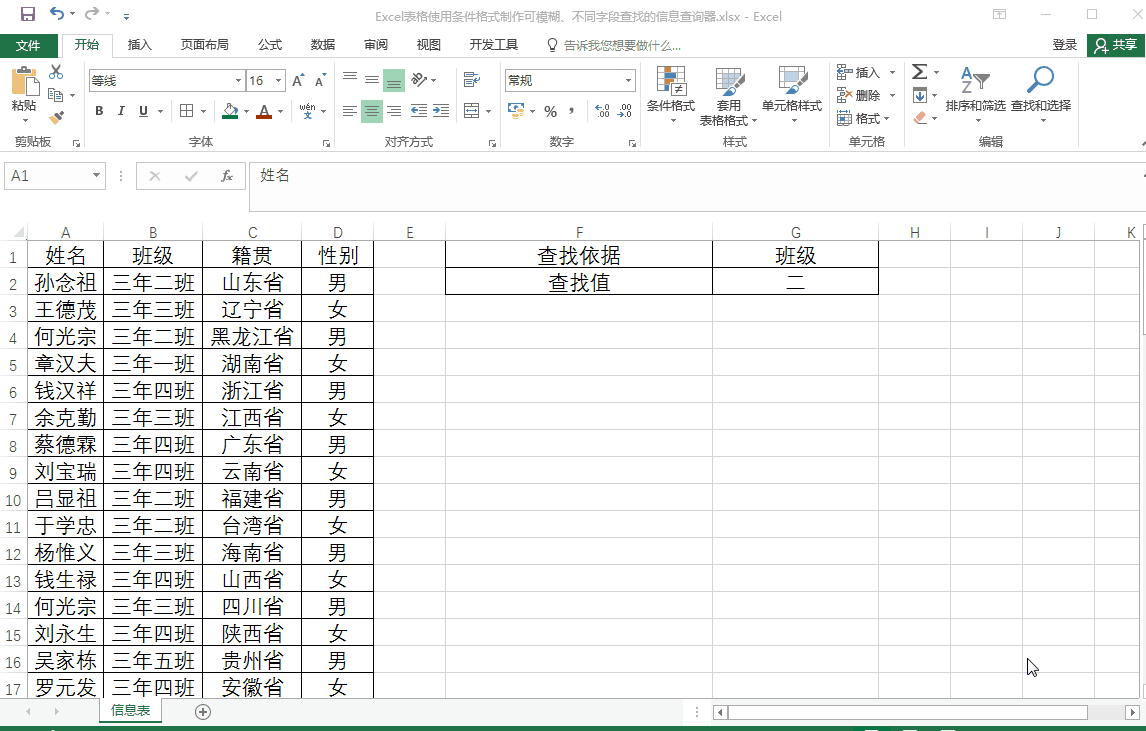This screenshot has width=1146, height=731.
Task: Toggle top vertical alignment
Action: [350, 79]
